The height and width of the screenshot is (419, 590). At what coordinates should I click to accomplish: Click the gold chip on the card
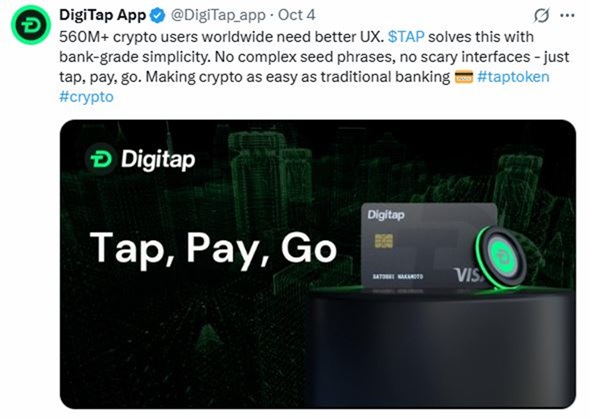point(384,241)
